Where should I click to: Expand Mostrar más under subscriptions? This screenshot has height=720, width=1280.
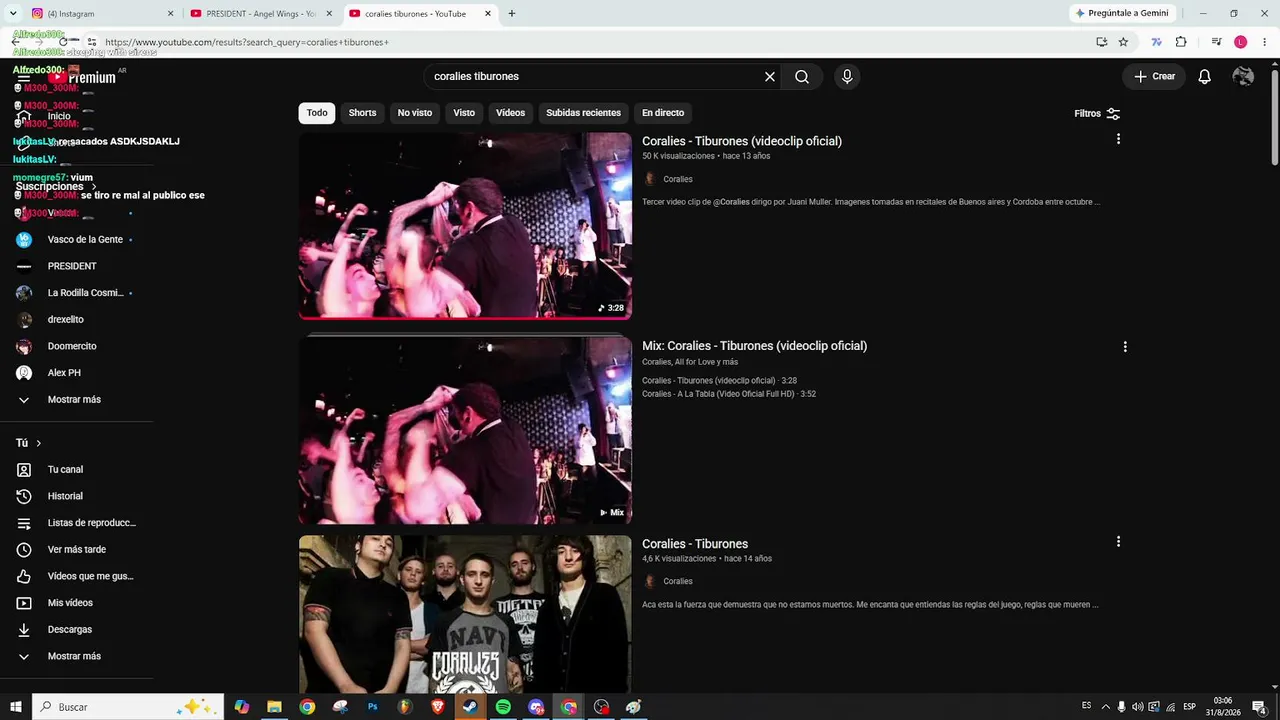click(76, 399)
